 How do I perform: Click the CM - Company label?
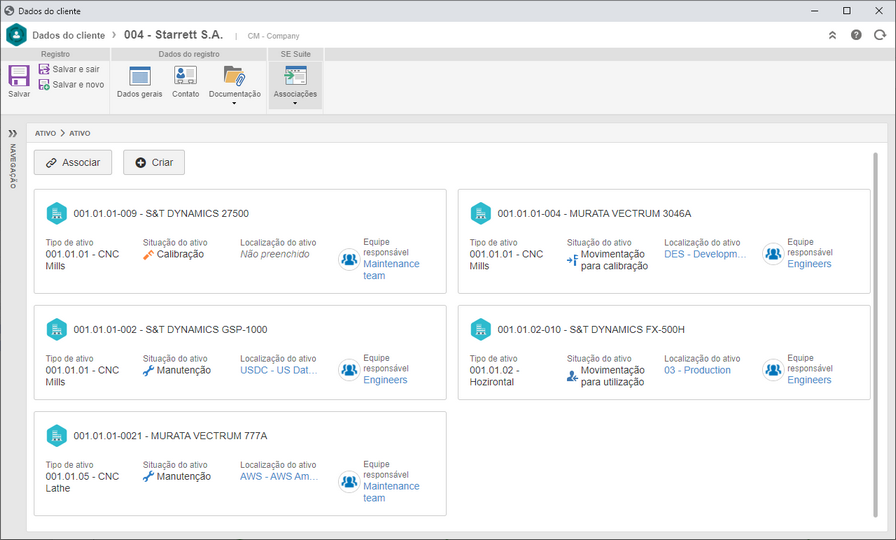point(273,36)
